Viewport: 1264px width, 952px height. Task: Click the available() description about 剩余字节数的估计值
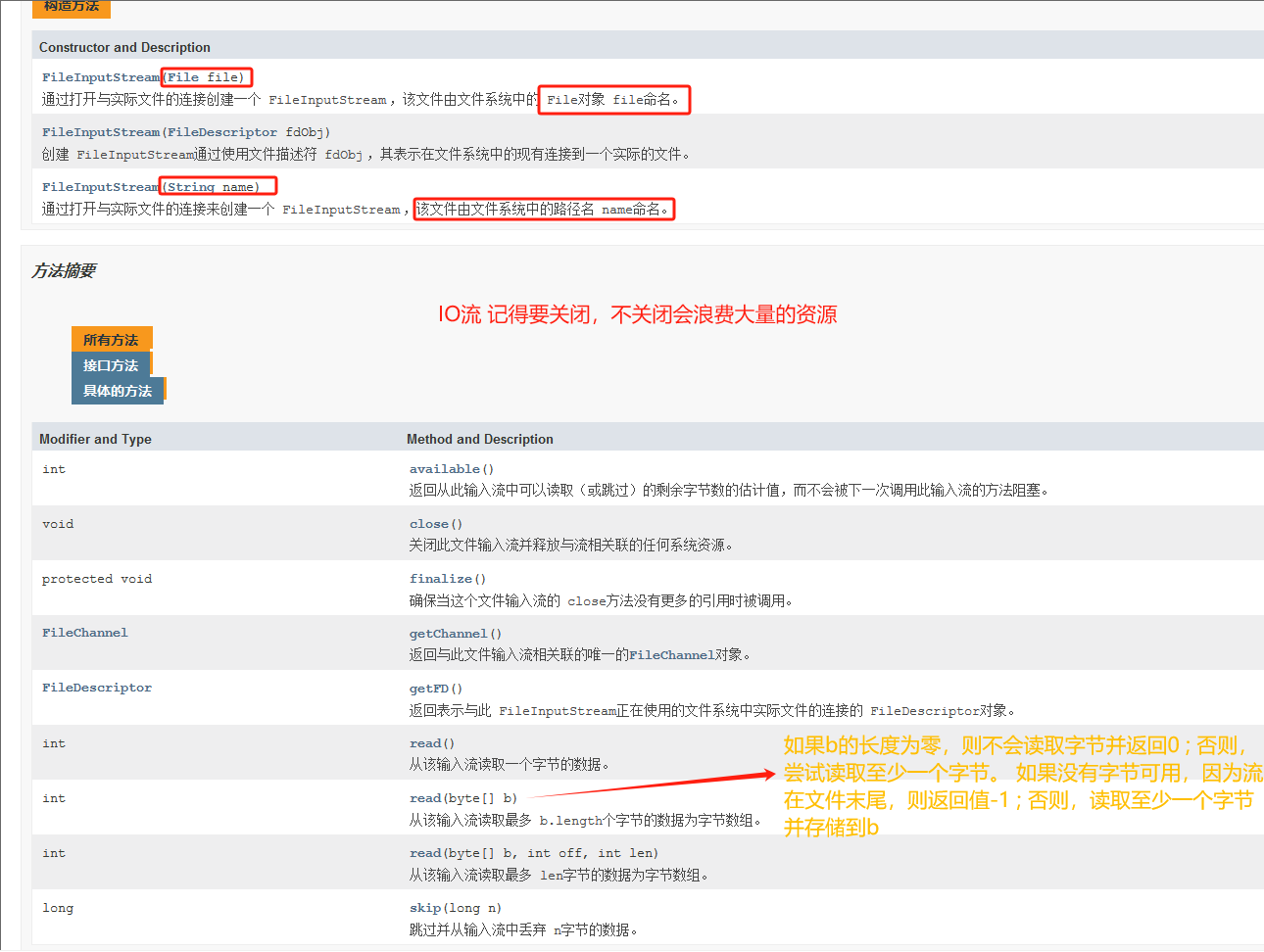point(729,491)
